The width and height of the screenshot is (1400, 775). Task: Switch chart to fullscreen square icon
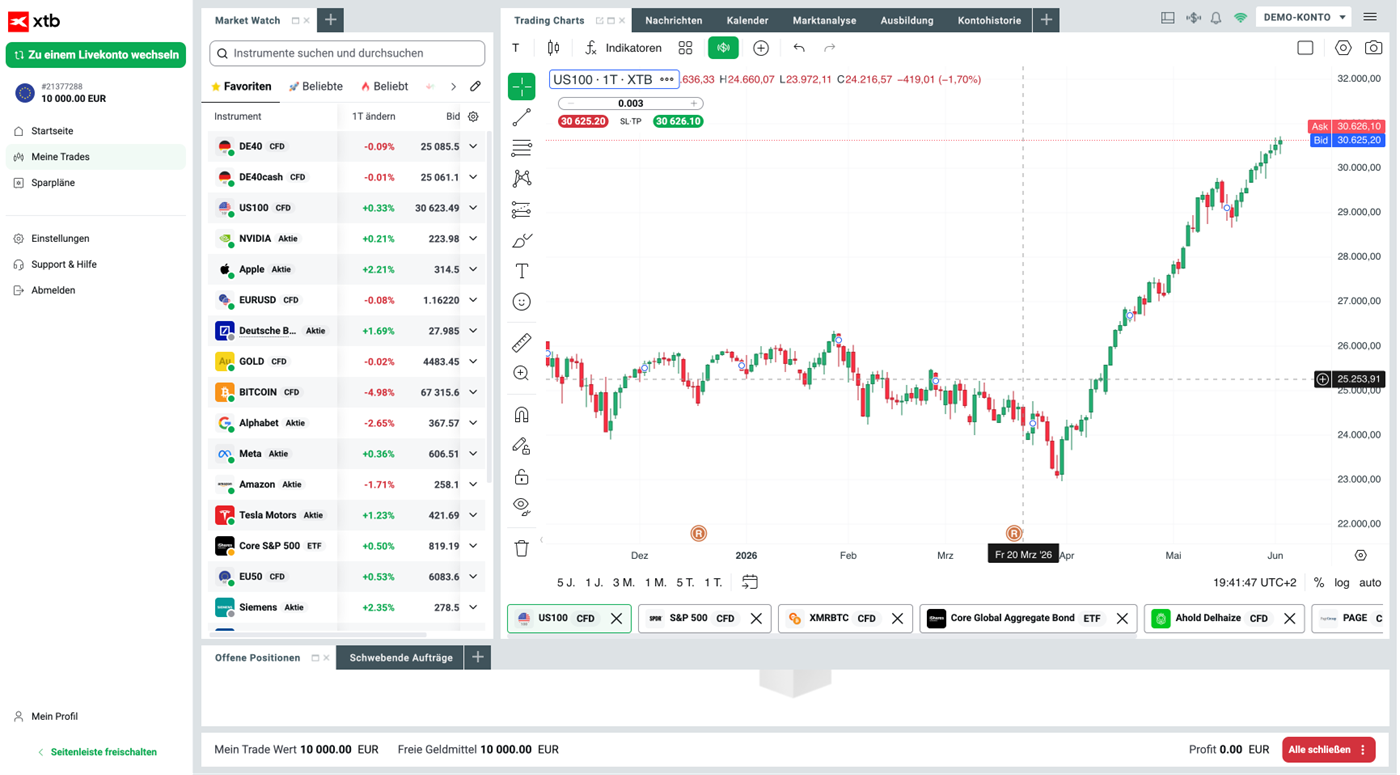point(1305,48)
